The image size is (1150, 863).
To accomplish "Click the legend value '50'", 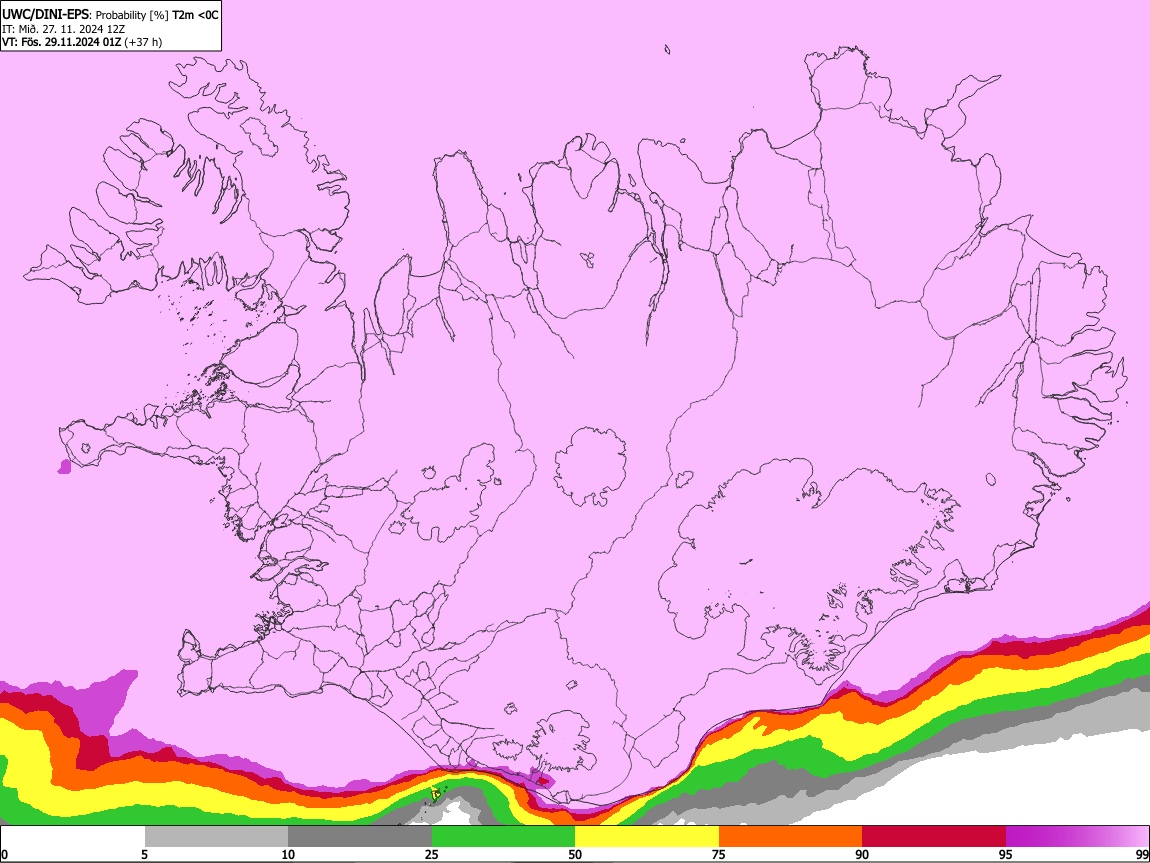I will [x=575, y=854].
